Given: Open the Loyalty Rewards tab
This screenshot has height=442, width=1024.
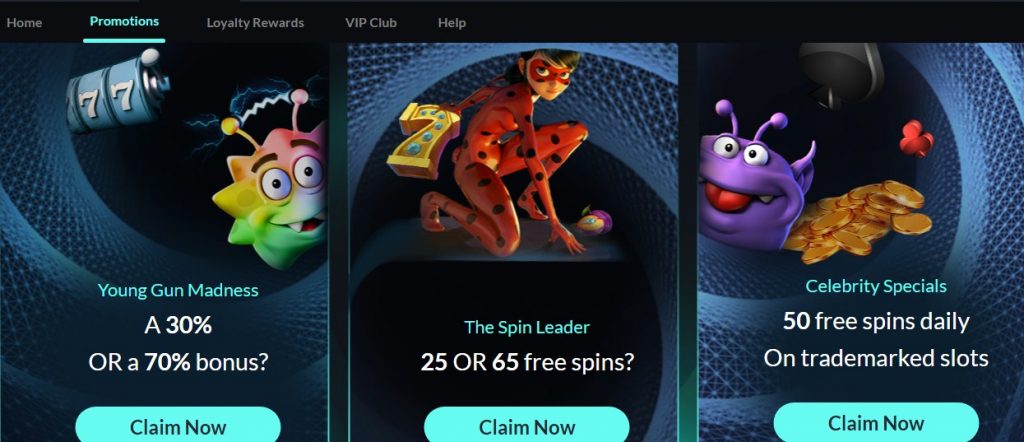Looking at the screenshot, I should tap(255, 22).
